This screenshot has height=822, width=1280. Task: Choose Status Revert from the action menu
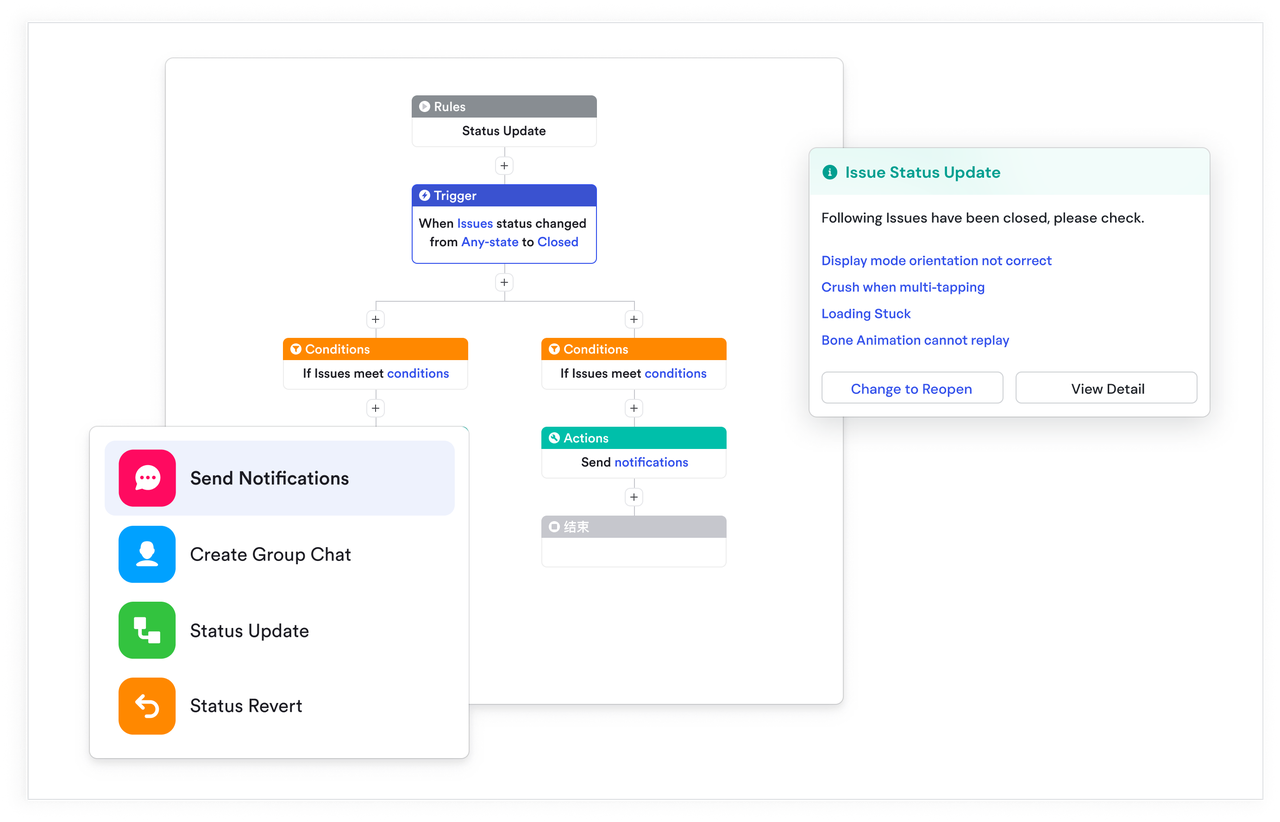(246, 706)
